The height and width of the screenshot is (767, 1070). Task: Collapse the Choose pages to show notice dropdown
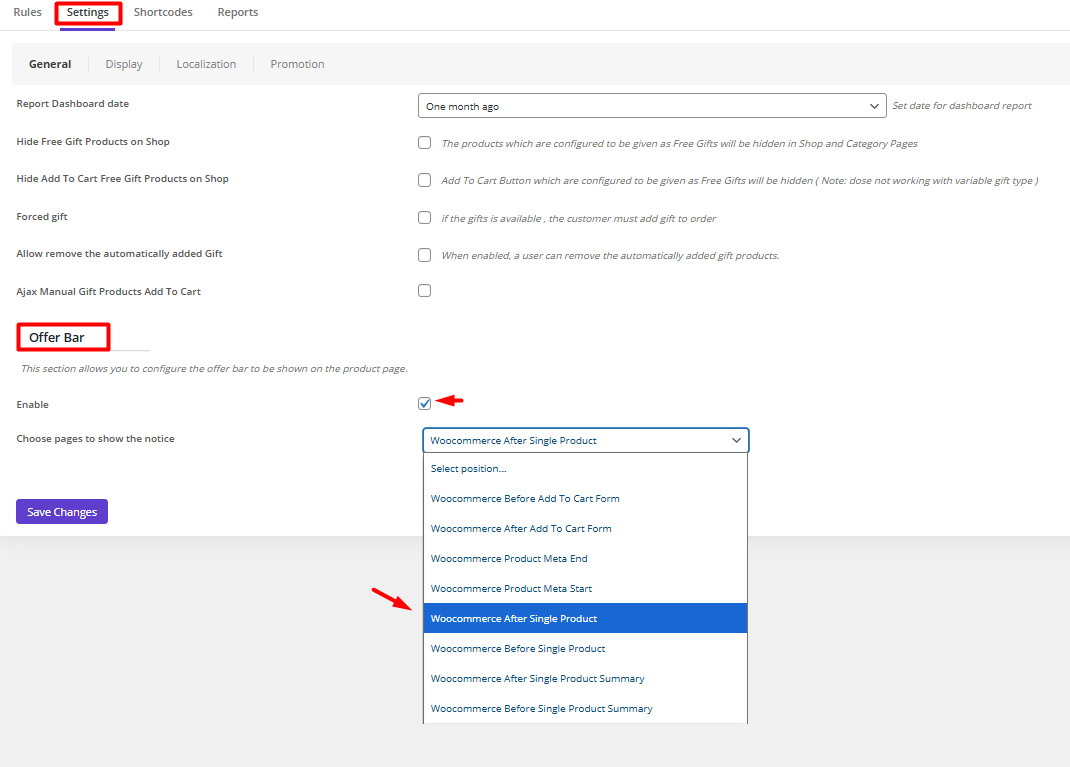pyautogui.click(x=585, y=440)
